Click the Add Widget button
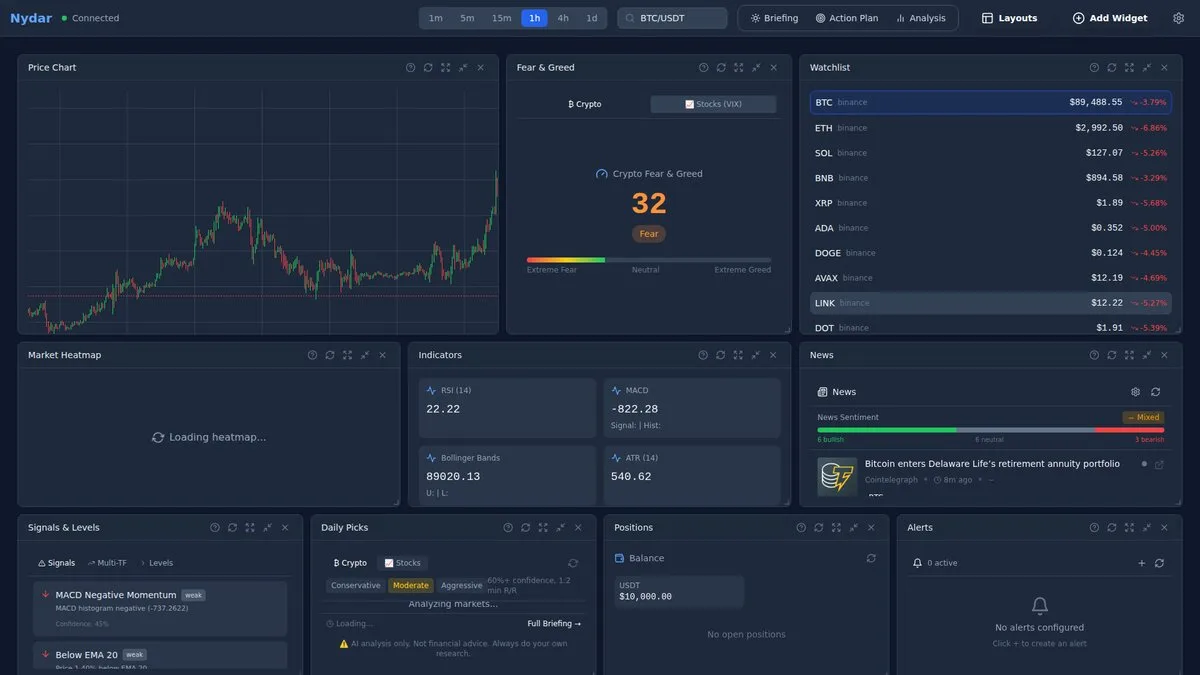The width and height of the screenshot is (1200, 675). click(x=1110, y=18)
